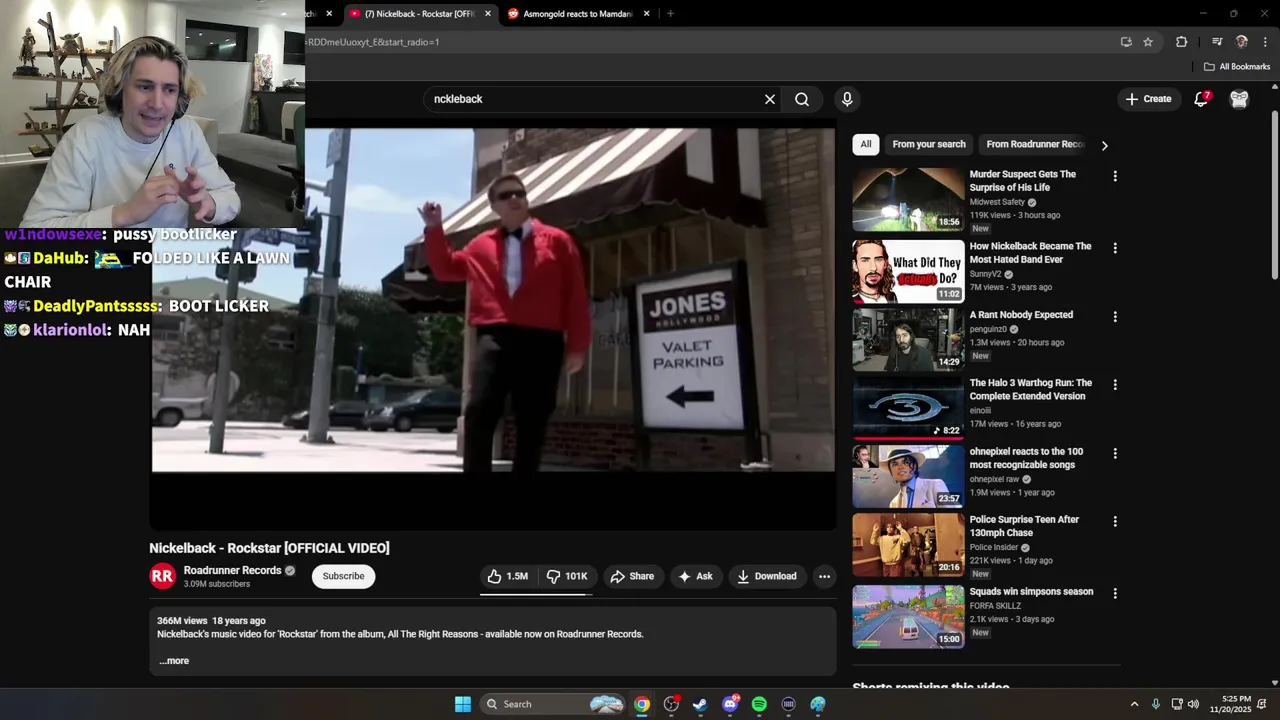Open options for A Rant Nobody Expected

point(1115,317)
